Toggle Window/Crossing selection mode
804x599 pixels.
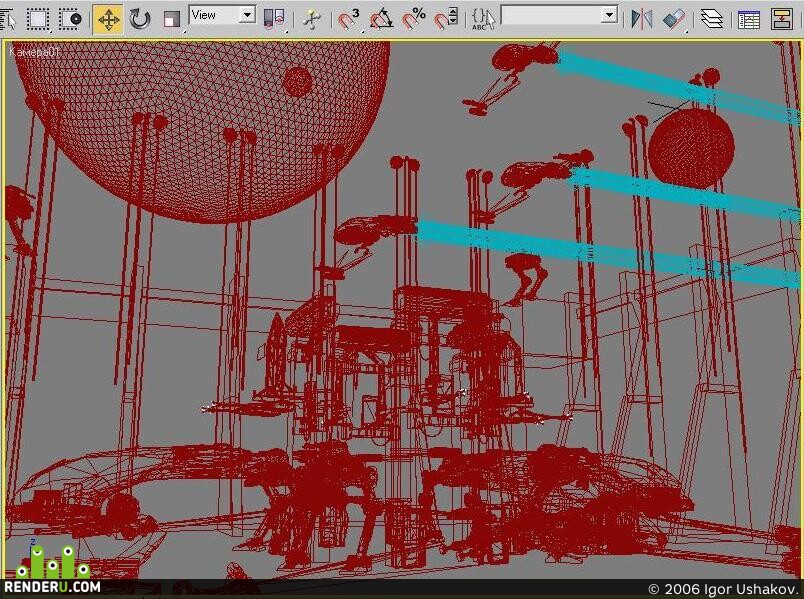71,19
